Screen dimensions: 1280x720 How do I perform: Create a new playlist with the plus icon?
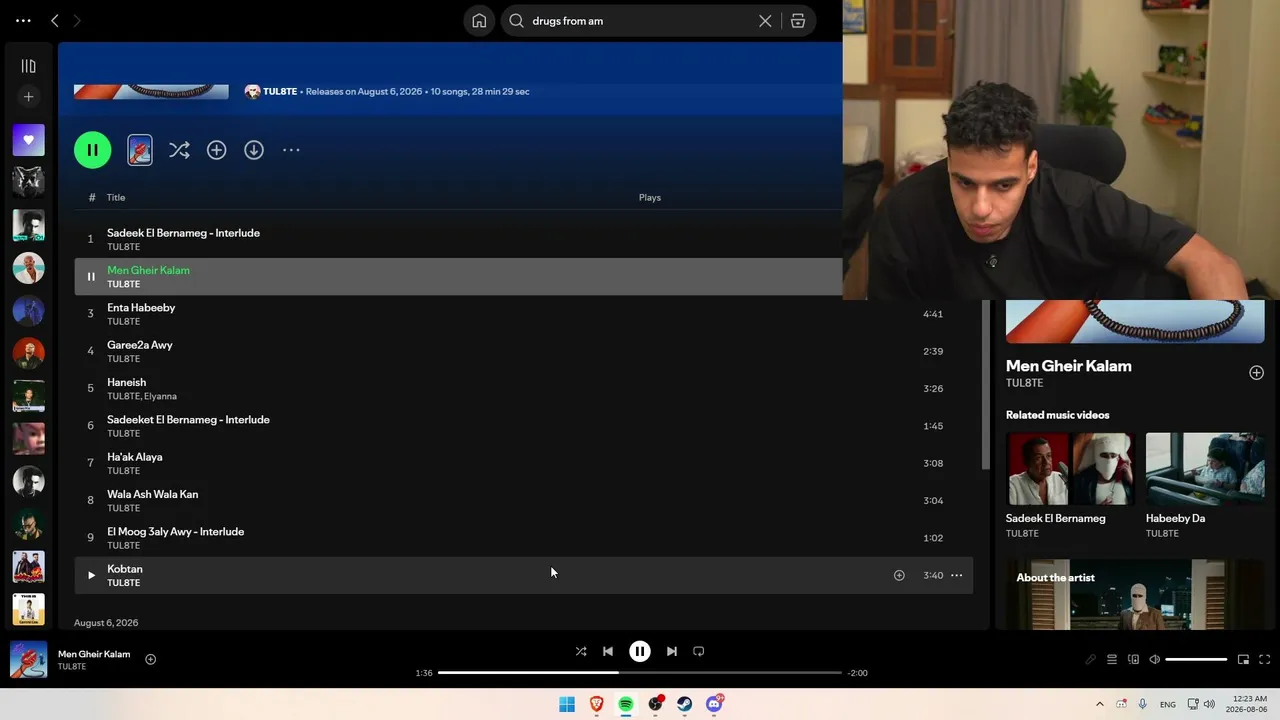pos(28,97)
